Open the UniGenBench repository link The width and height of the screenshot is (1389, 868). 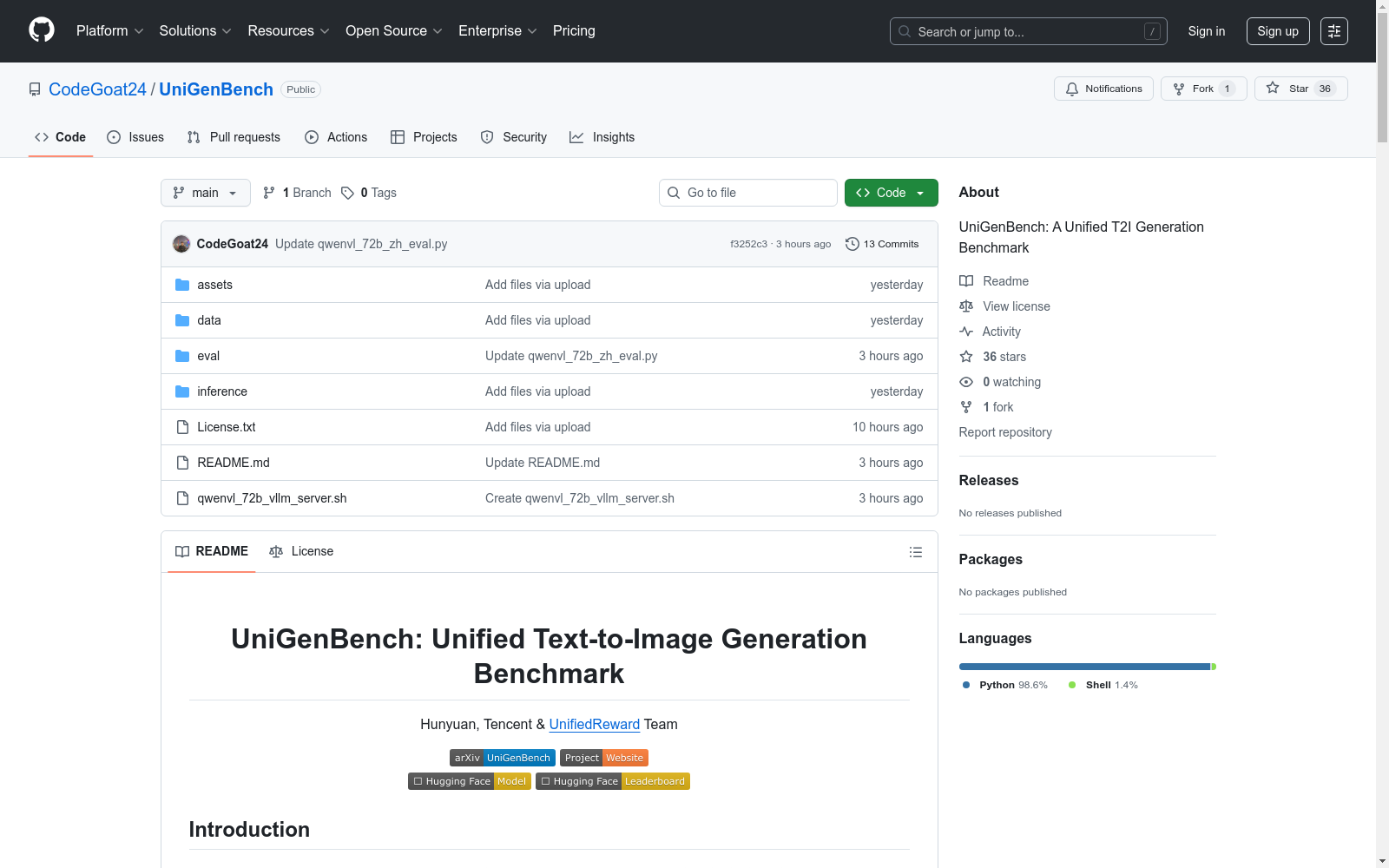[x=216, y=89]
